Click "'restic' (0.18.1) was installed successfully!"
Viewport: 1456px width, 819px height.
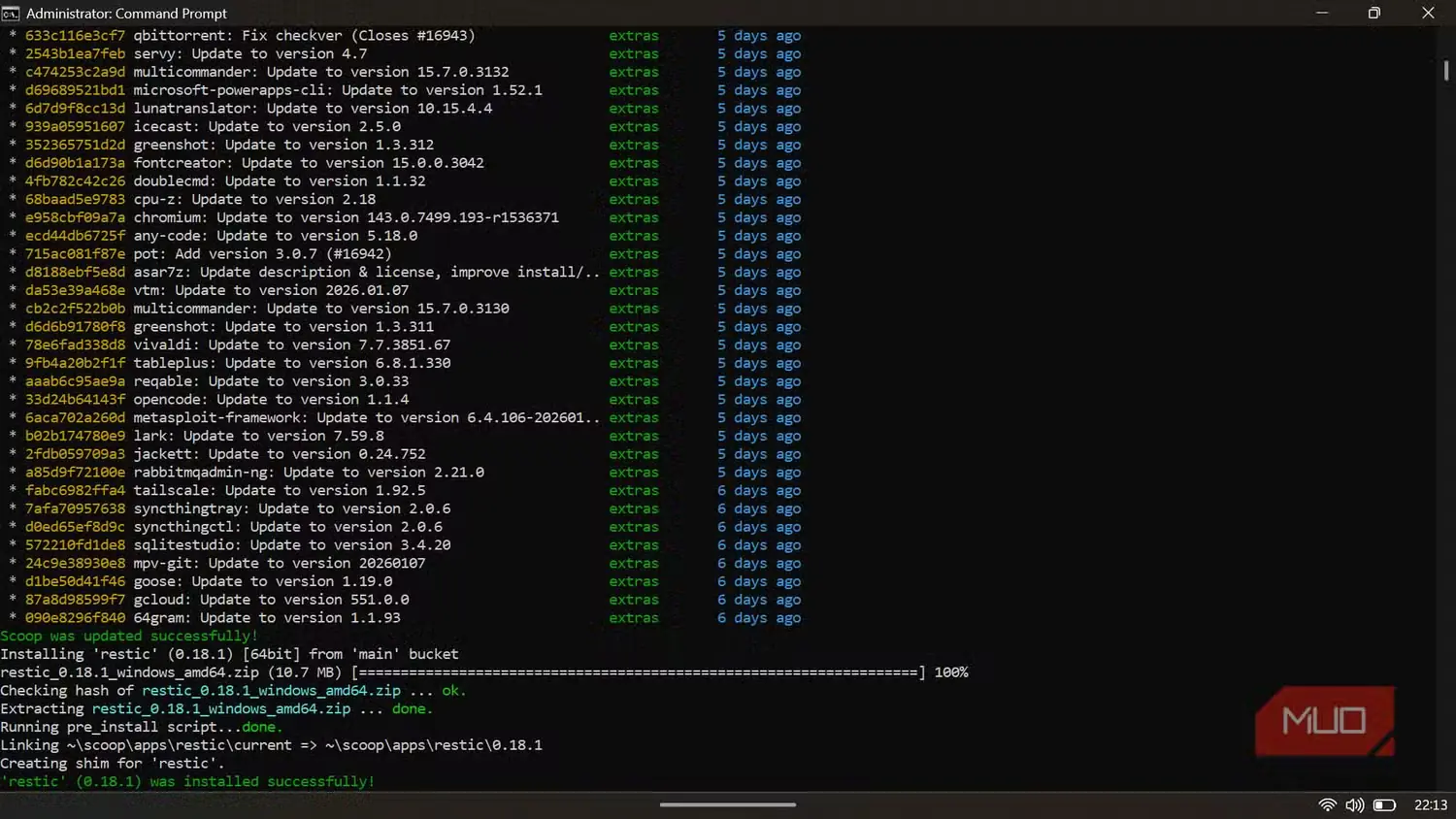click(x=187, y=782)
